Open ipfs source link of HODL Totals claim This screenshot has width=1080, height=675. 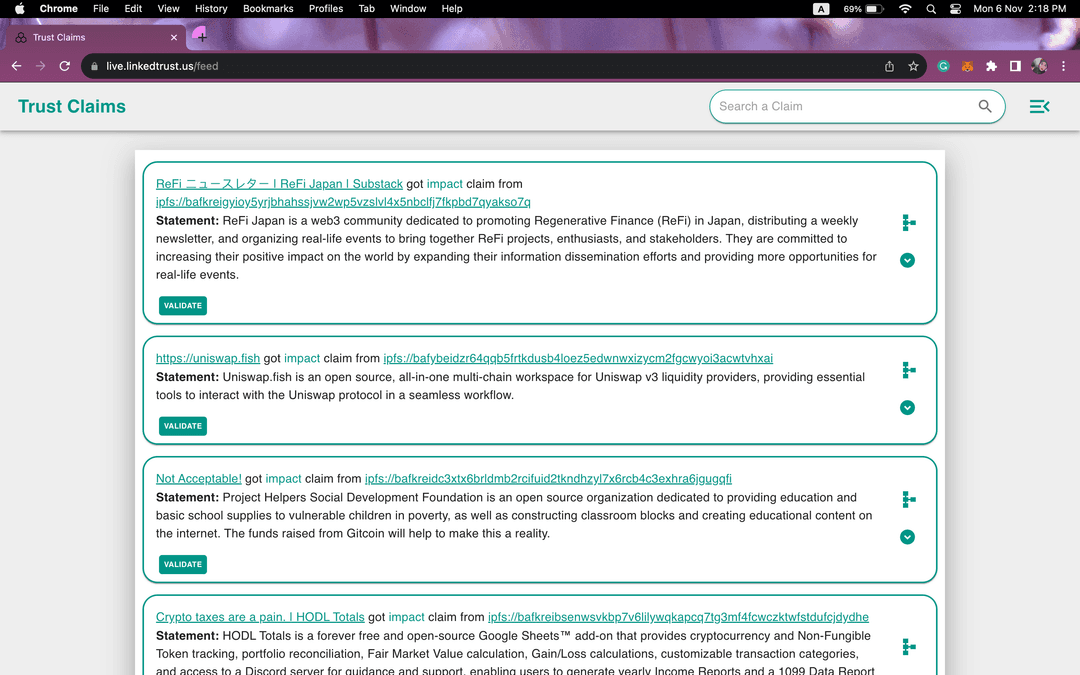[x=678, y=617]
